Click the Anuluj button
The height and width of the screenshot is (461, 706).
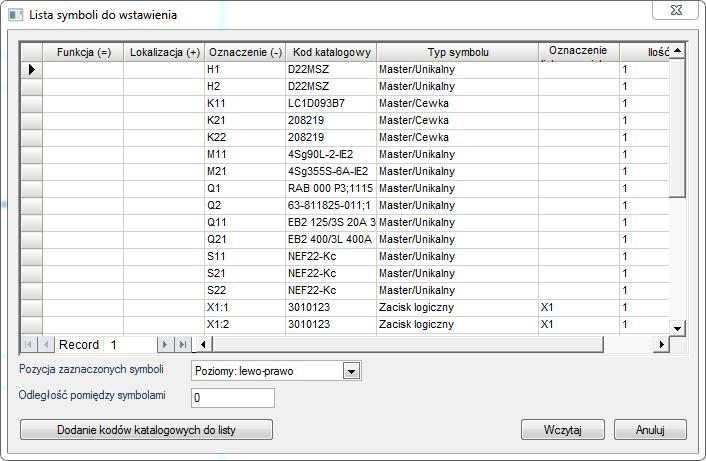tap(650, 430)
